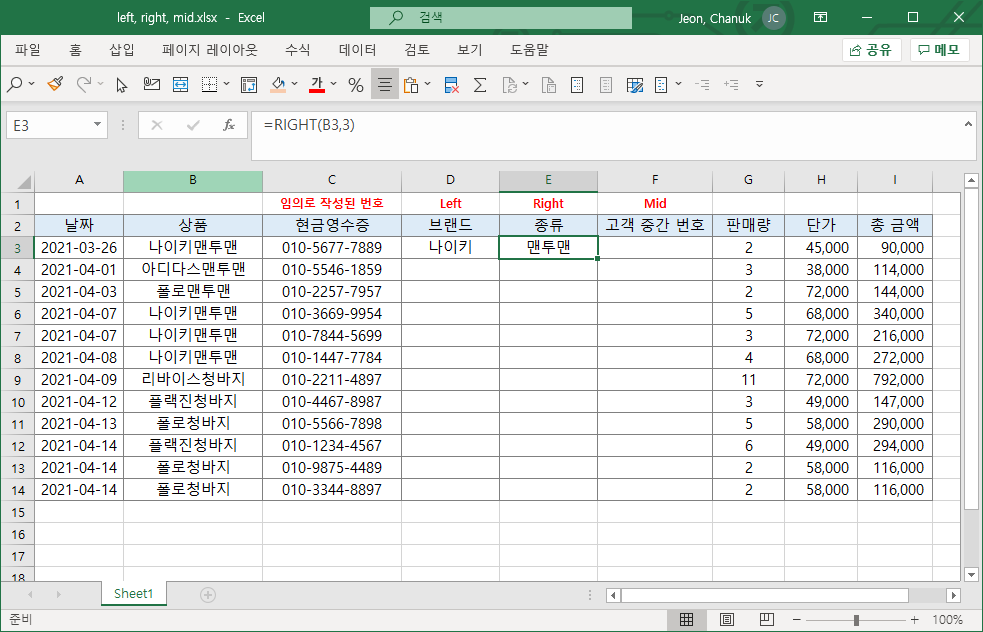The width and height of the screenshot is (983, 632).
Task: Click the freeze panes icon
Action: 249,85
